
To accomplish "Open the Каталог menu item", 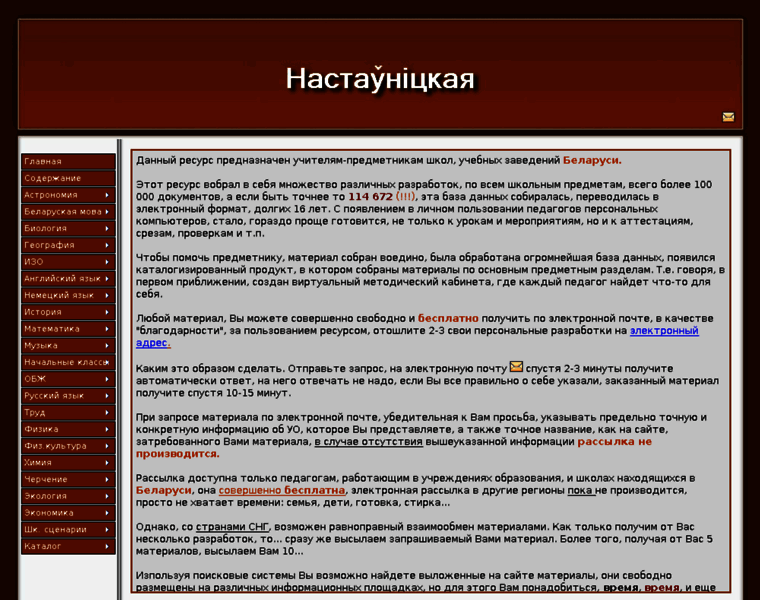I will pos(68,546).
